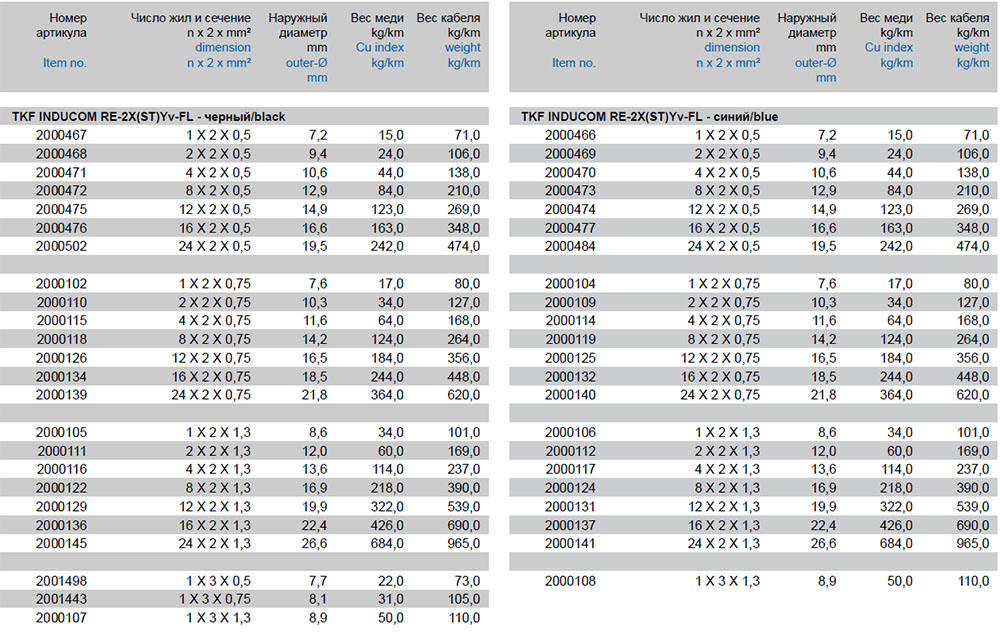The height and width of the screenshot is (633, 1000).
Task: Select item number 2000139
Action: (61, 395)
